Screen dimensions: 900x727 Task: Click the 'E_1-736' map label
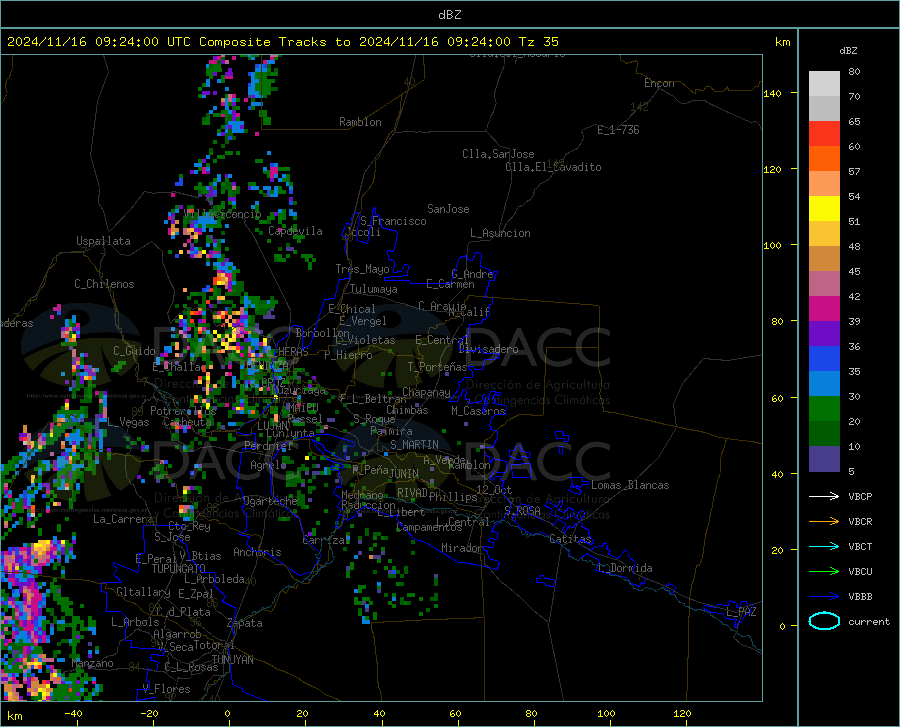tap(618, 130)
